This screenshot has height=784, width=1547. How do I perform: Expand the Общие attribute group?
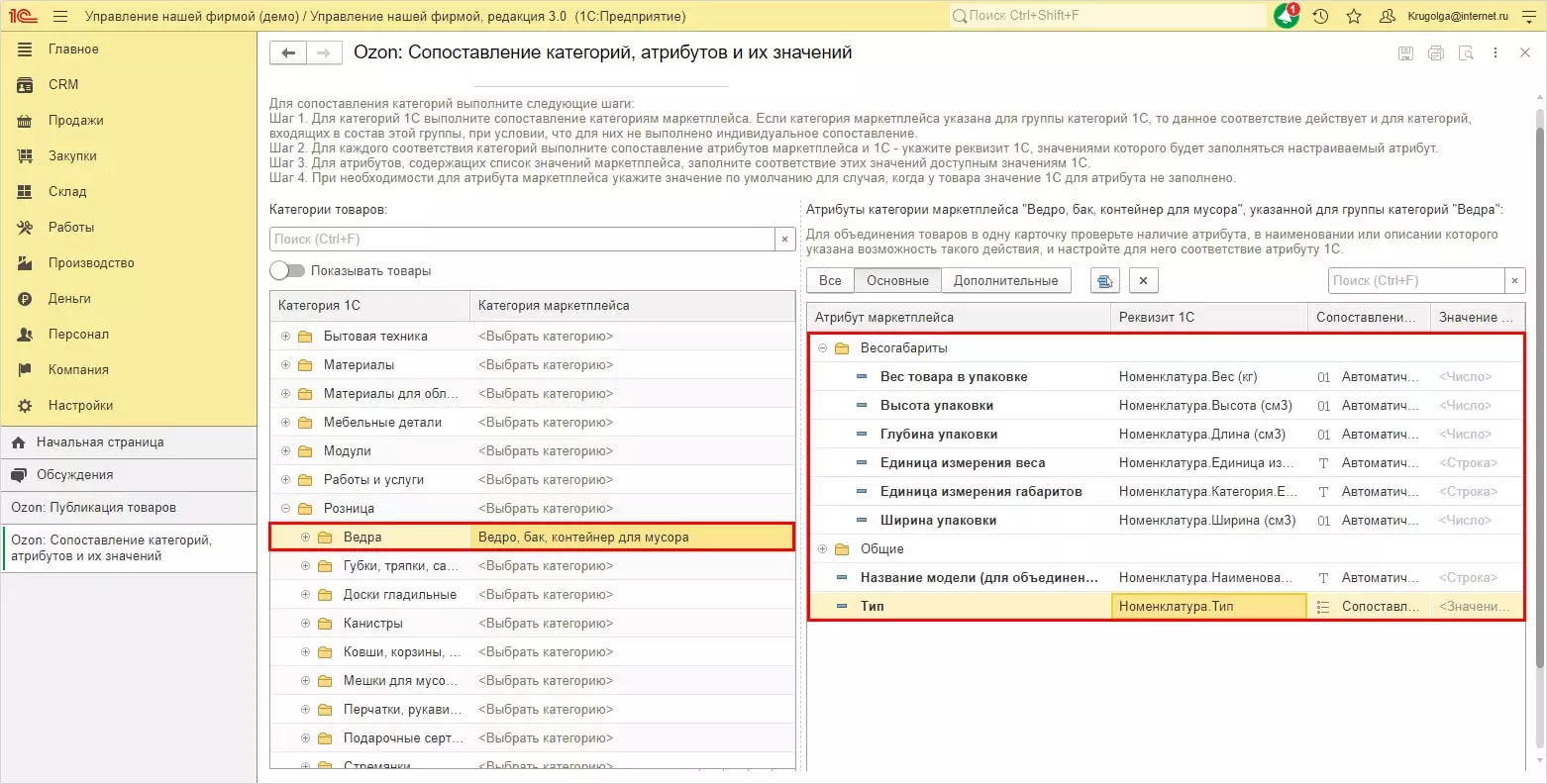pos(822,549)
